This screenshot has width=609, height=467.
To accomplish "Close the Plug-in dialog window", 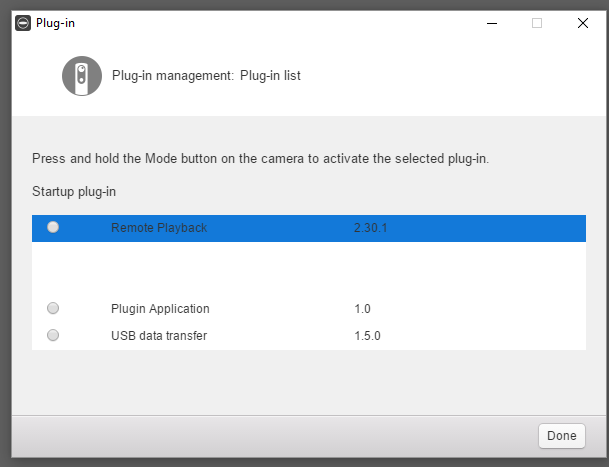I will tap(583, 23).
